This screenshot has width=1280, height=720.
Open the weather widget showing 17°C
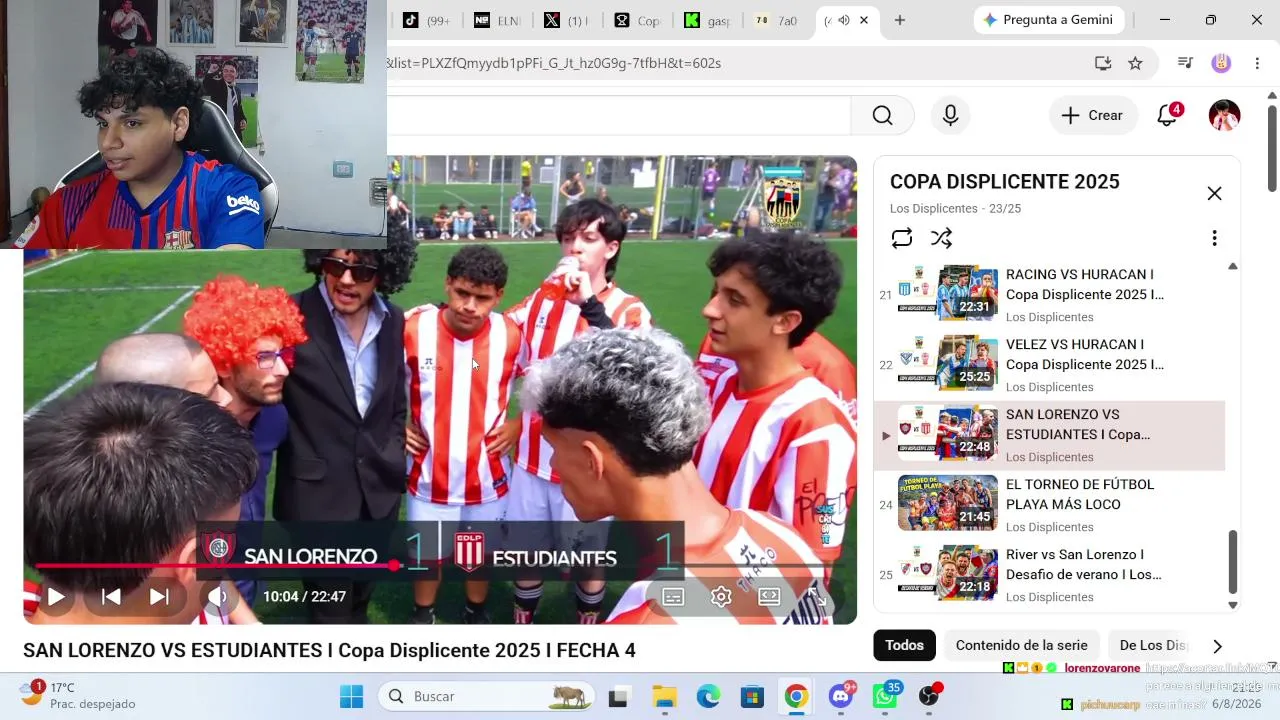[x=78, y=695]
